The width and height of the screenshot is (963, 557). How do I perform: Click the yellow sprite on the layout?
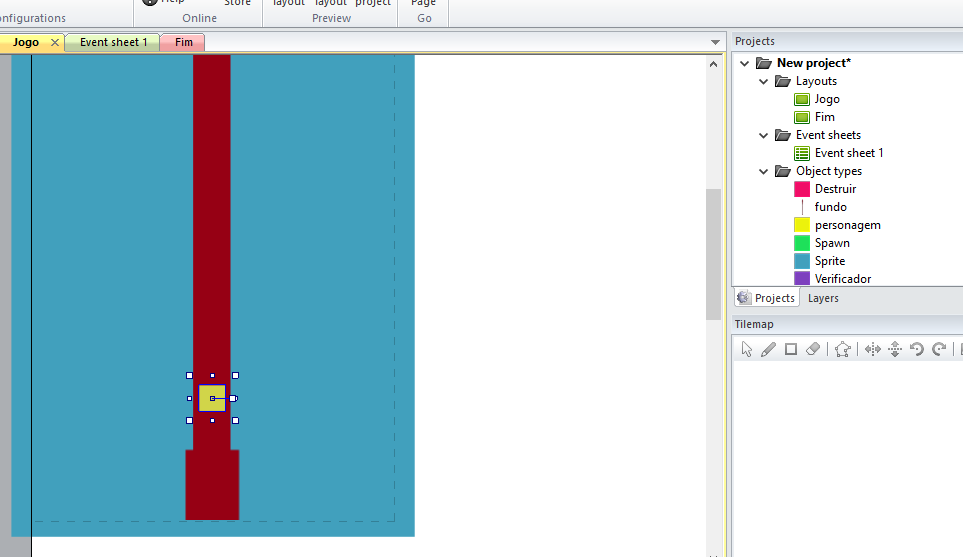coord(212,398)
